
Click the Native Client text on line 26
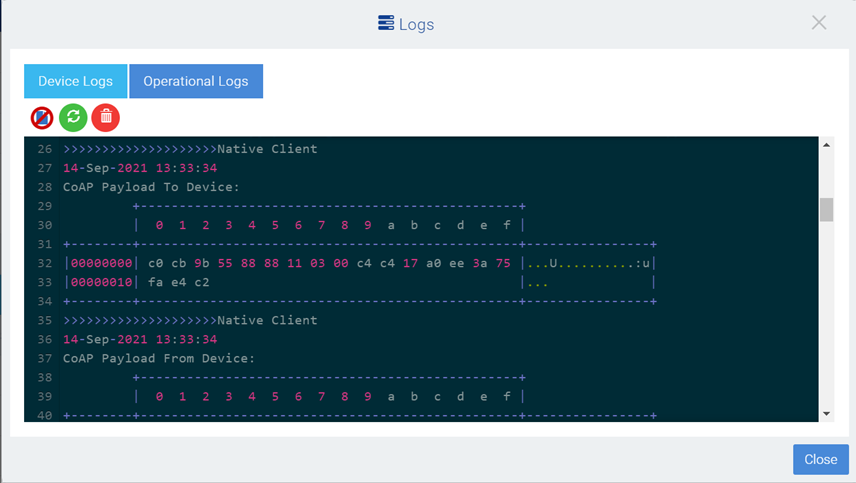tap(267, 149)
